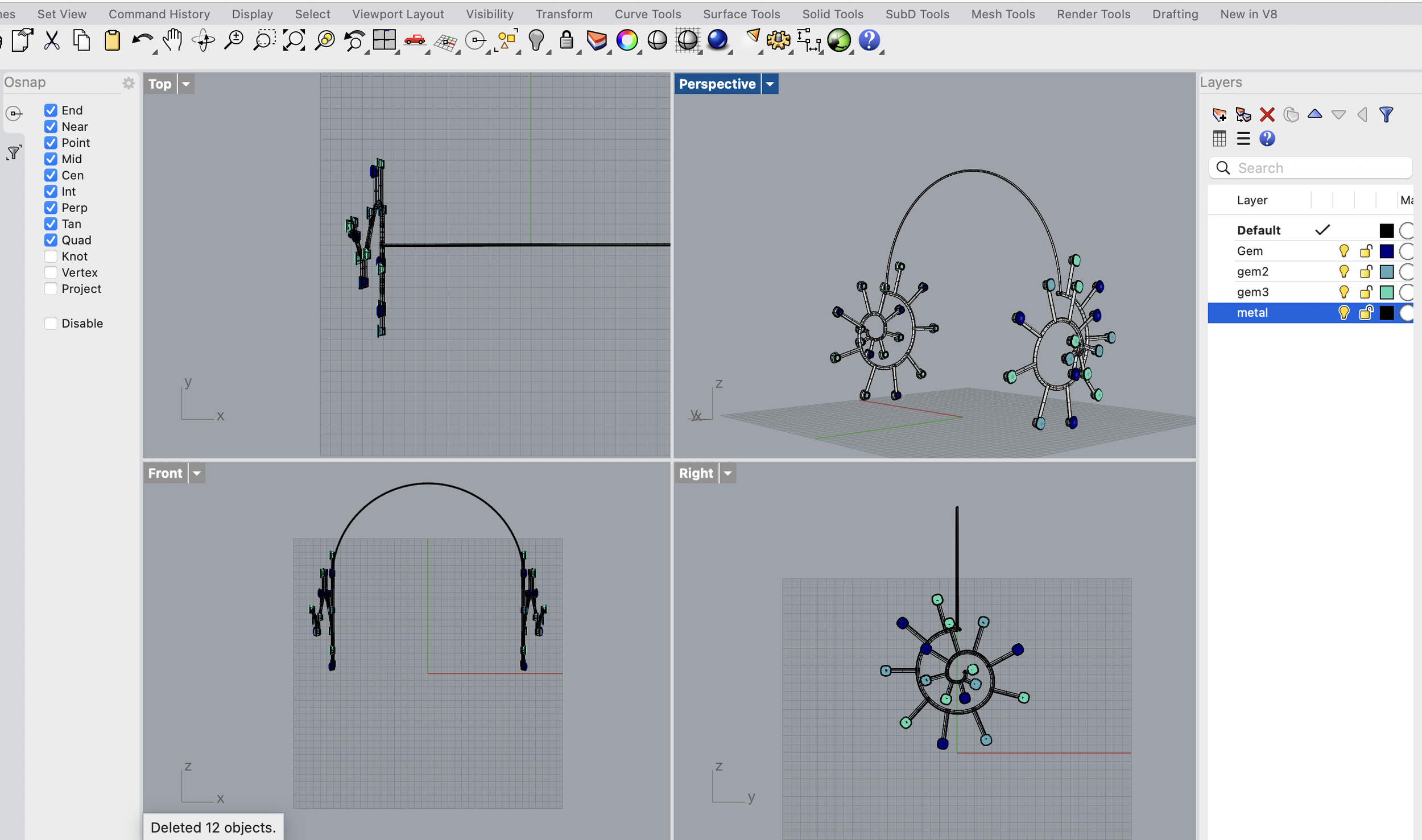
Task: Select the Rotate View tool
Action: [x=203, y=40]
